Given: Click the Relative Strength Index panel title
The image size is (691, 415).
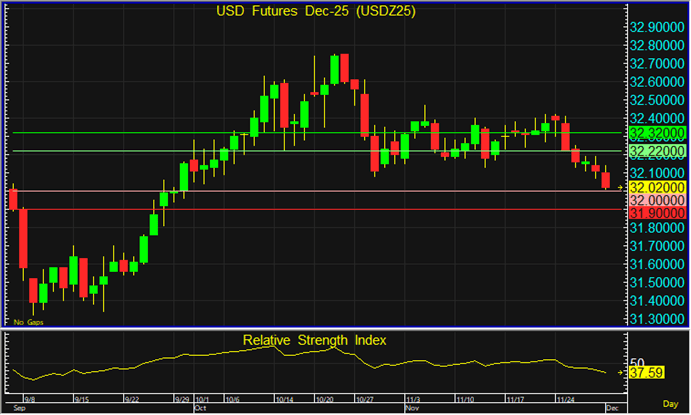Looking at the screenshot, I should pos(315,340).
